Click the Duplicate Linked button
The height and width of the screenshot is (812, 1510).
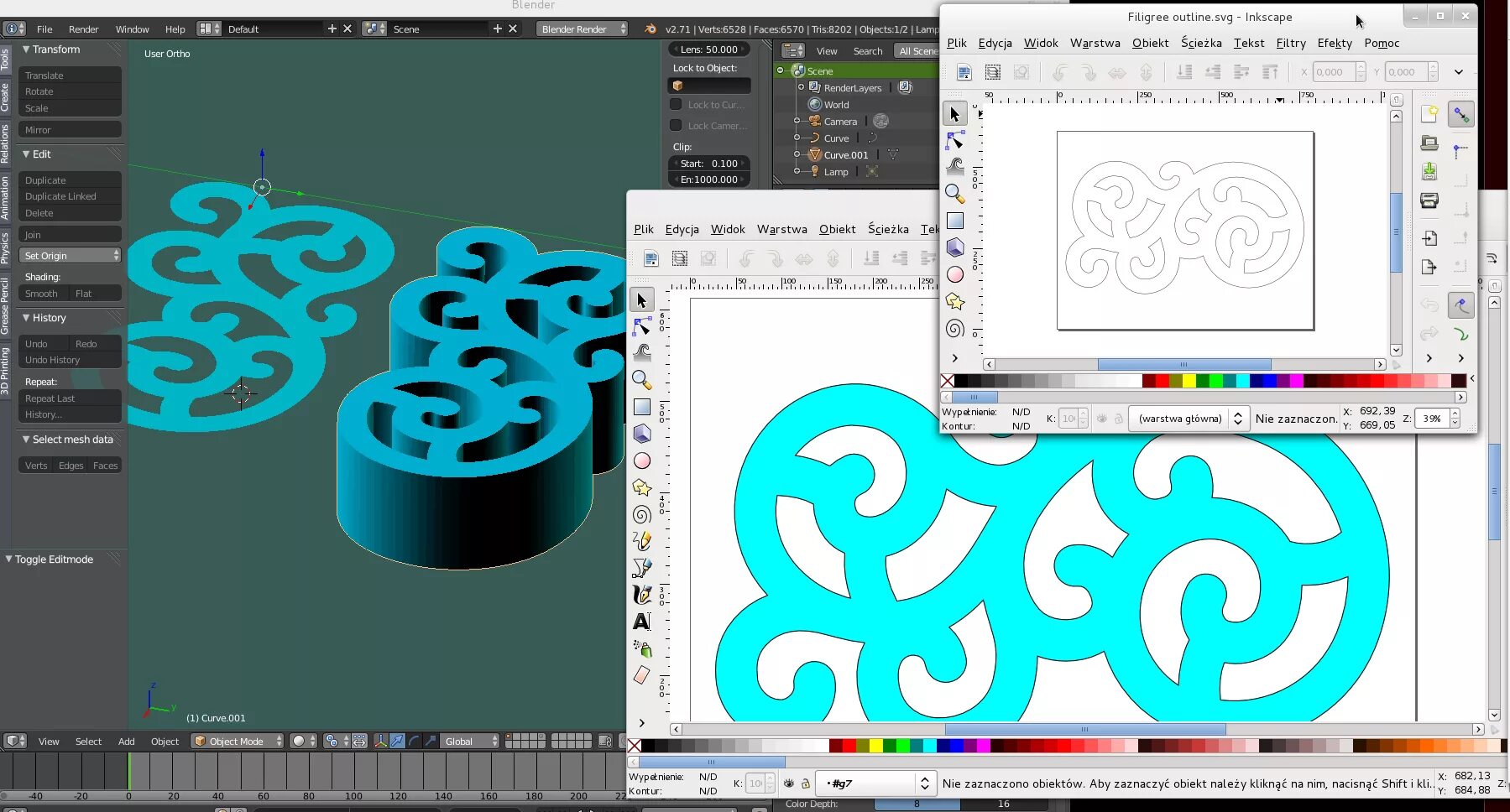[x=71, y=196]
